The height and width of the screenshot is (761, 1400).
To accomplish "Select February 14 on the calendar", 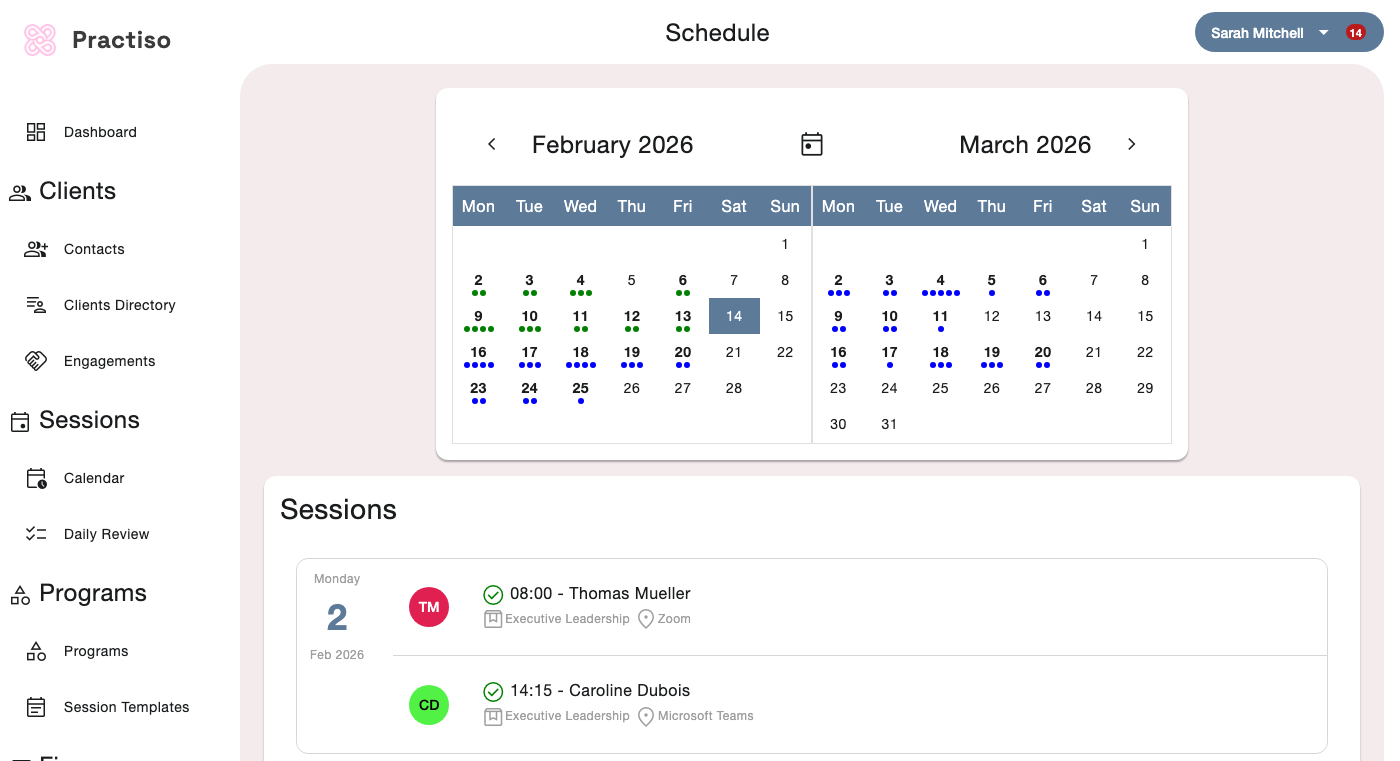I will point(733,316).
